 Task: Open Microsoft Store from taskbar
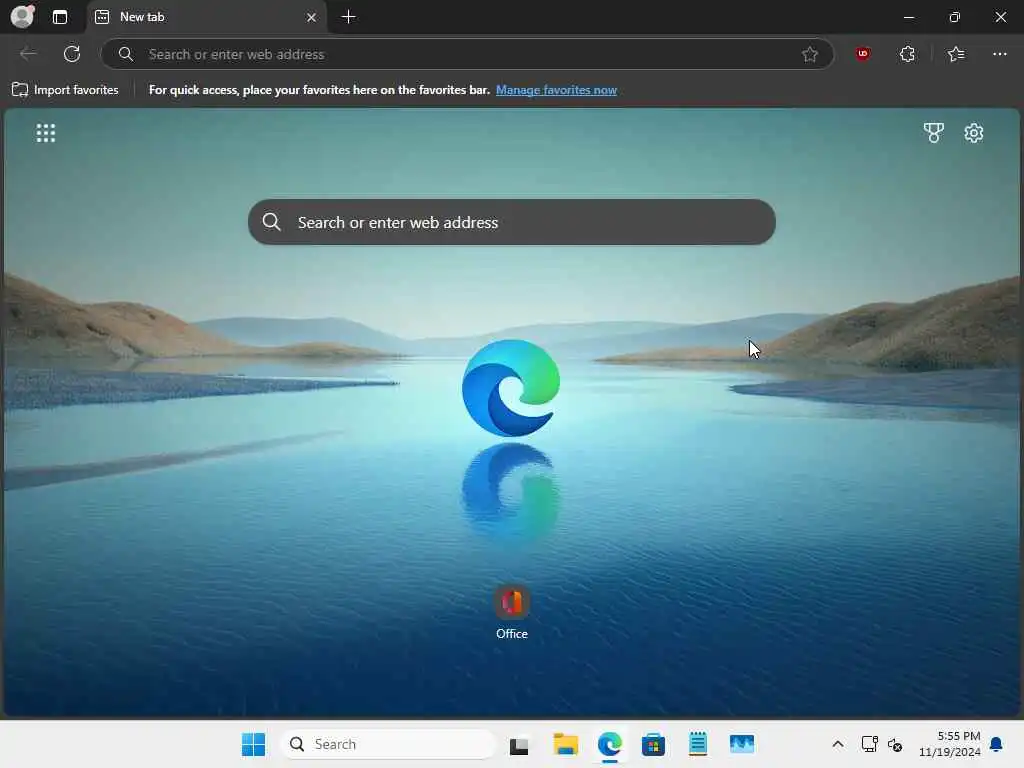coord(653,744)
